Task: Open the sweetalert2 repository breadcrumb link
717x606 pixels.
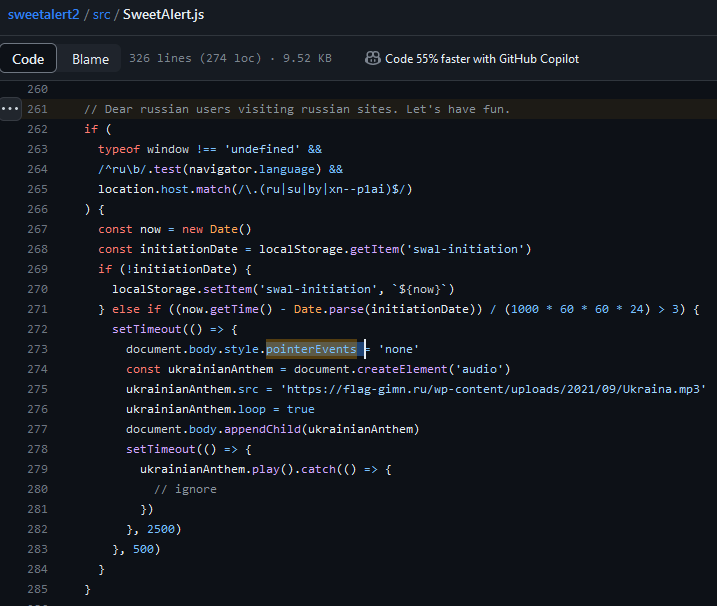Action: pyautogui.click(x=43, y=15)
